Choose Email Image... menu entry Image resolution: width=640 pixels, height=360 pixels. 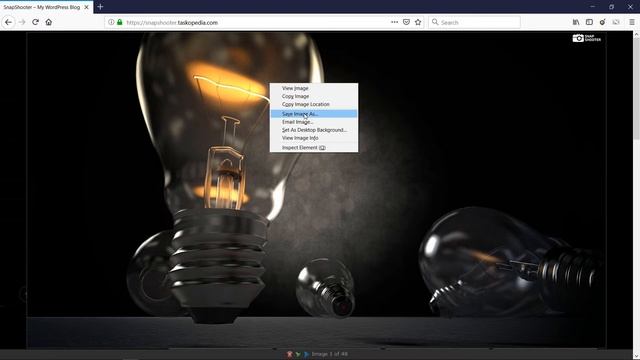point(314,122)
